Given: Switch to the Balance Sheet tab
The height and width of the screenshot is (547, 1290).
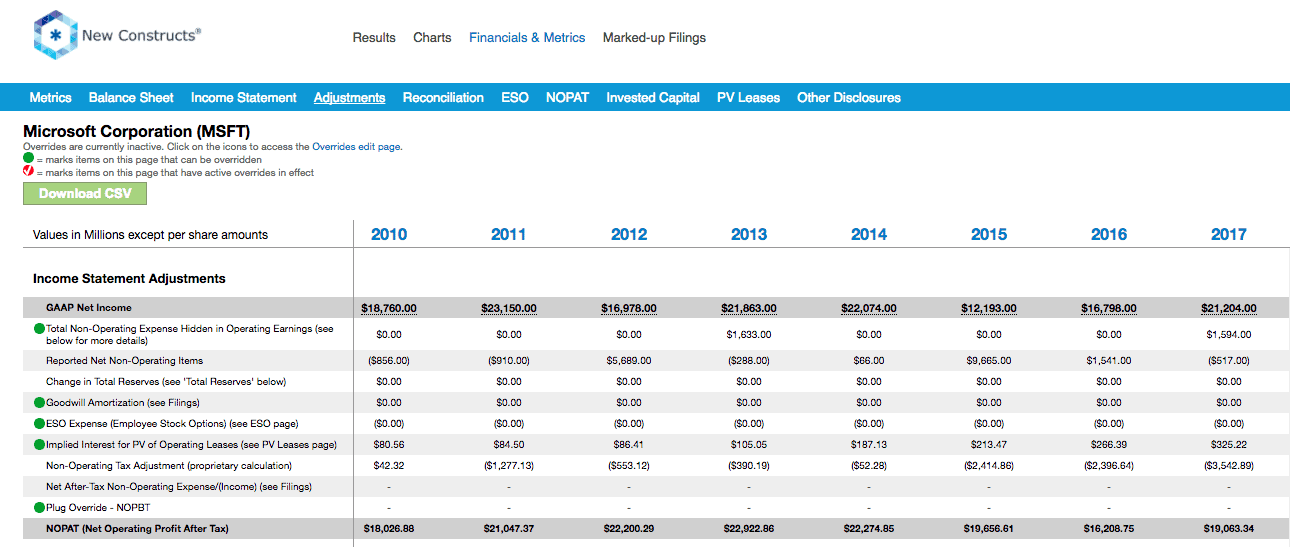Looking at the screenshot, I should click(x=131, y=97).
